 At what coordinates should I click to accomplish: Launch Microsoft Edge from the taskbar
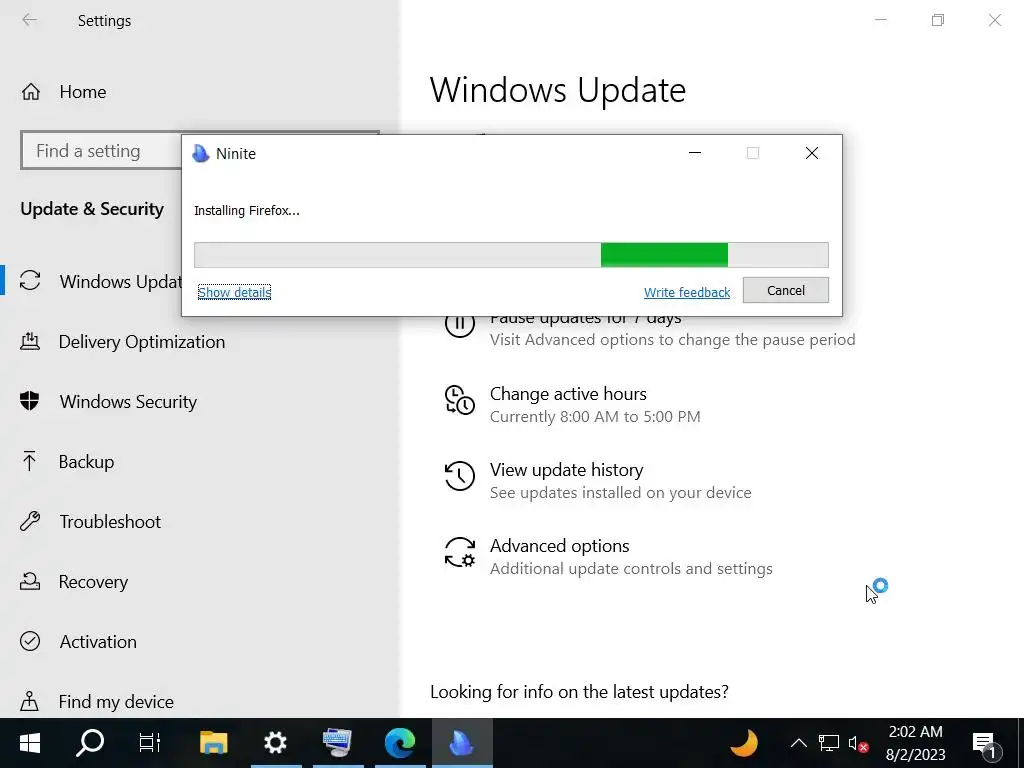tap(400, 743)
